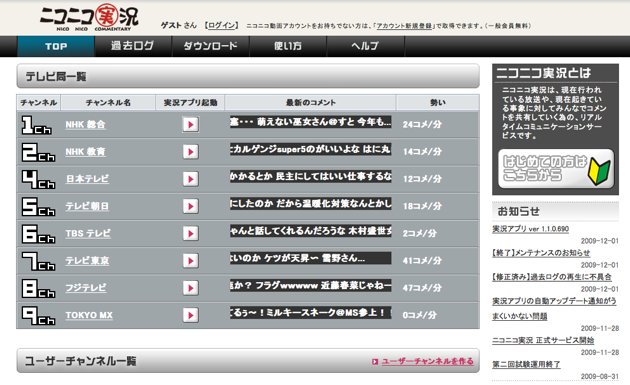Launch the commentary app for TOKYO MX
This screenshot has width=630, height=385.
point(190,315)
